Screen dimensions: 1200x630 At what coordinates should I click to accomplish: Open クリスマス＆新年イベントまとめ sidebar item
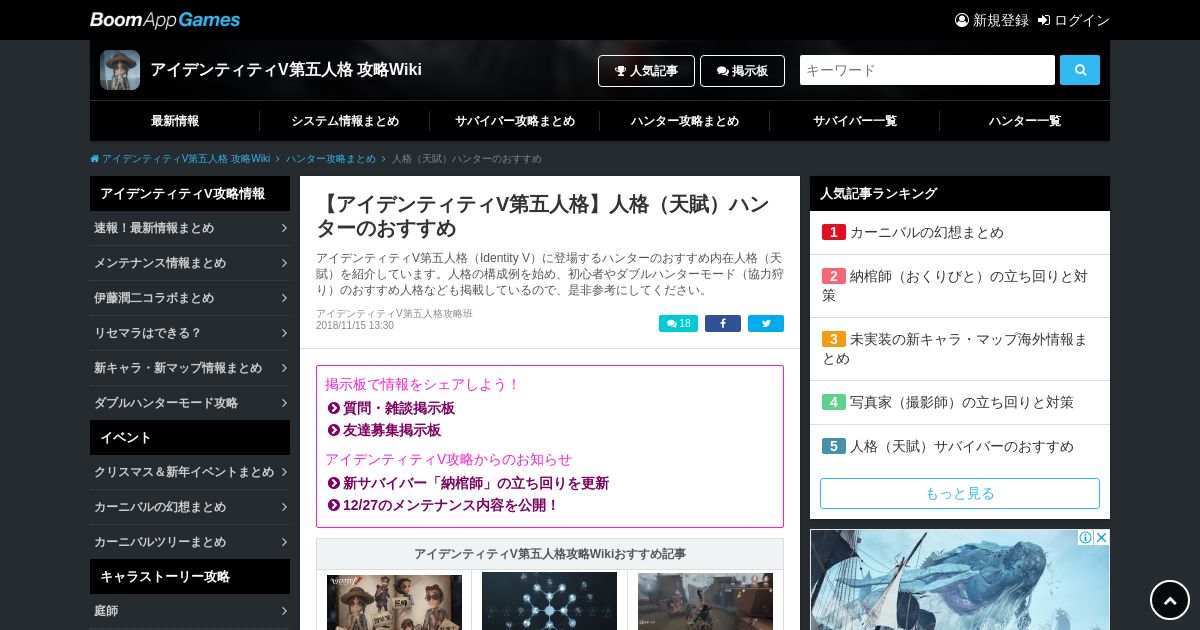click(x=190, y=472)
